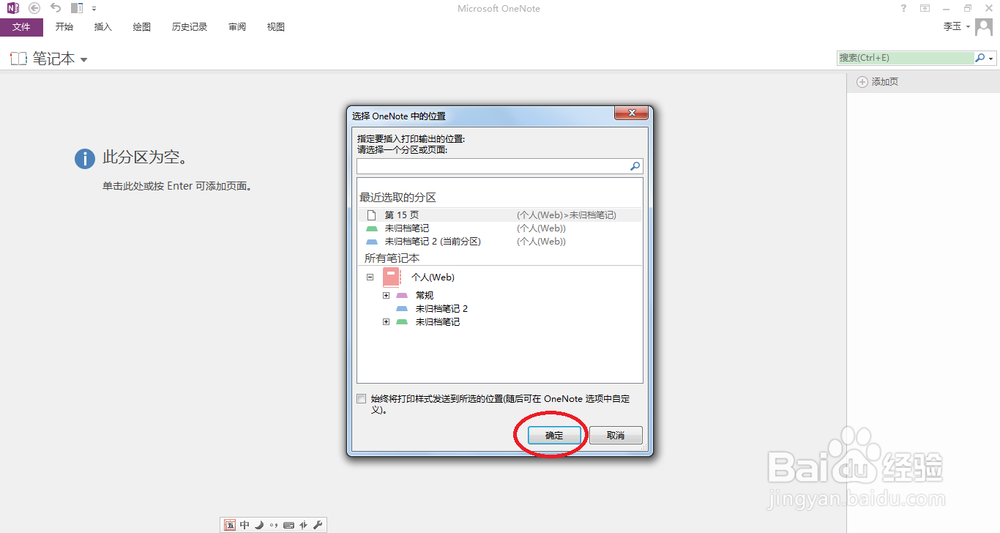Click the page icon beside 第 15 页
This screenshot has width=1000, height=533.
point(372,215)
